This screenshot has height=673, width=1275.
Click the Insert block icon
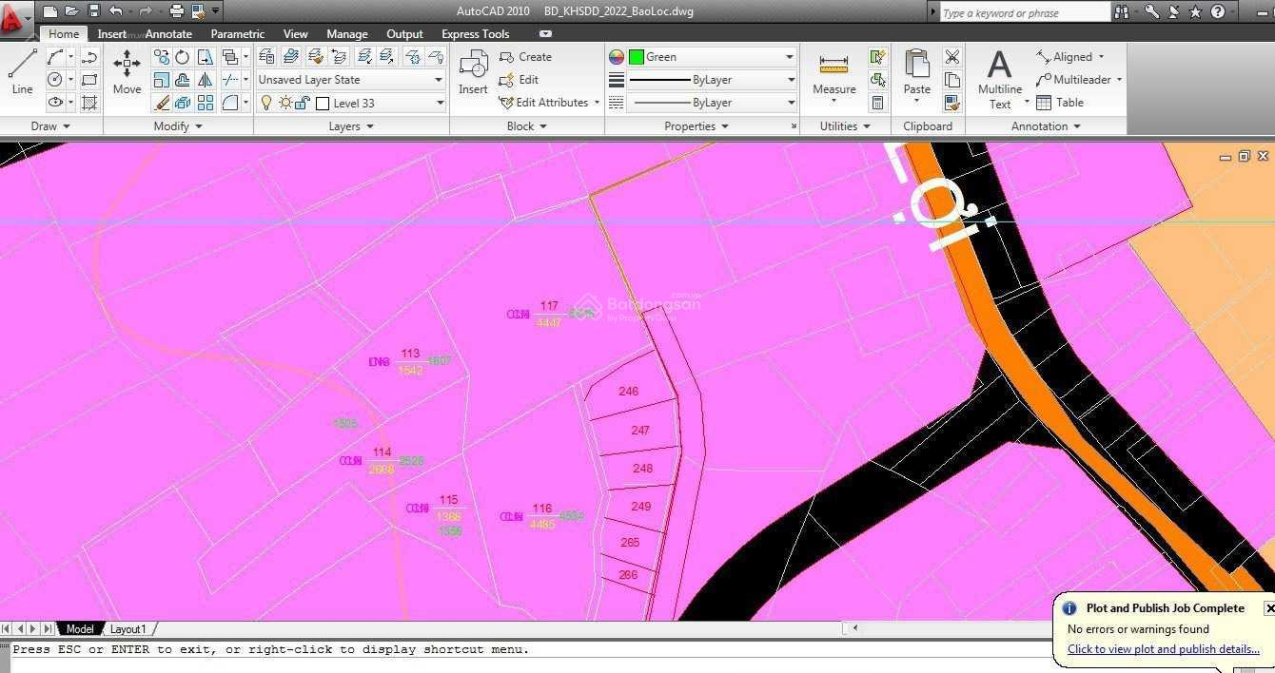click(x=473, y=73)
